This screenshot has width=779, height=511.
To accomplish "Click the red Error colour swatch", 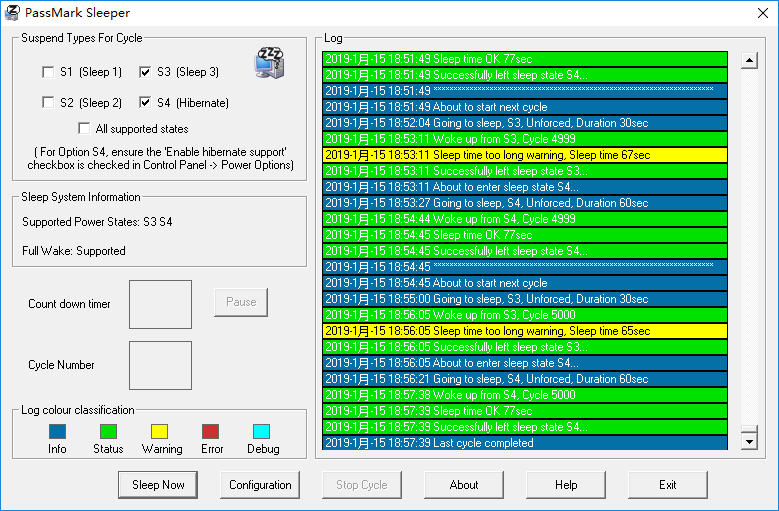I will coord(211,431).
